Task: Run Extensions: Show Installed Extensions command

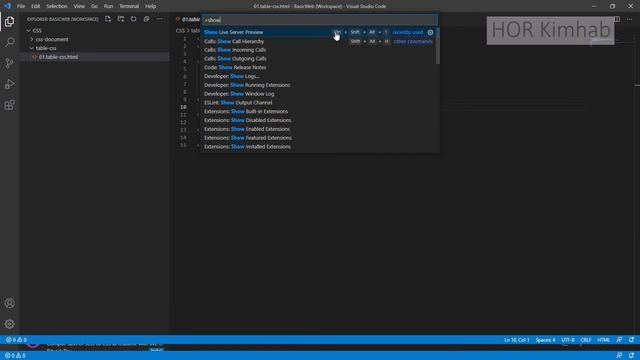Action: tap(319, 147)
